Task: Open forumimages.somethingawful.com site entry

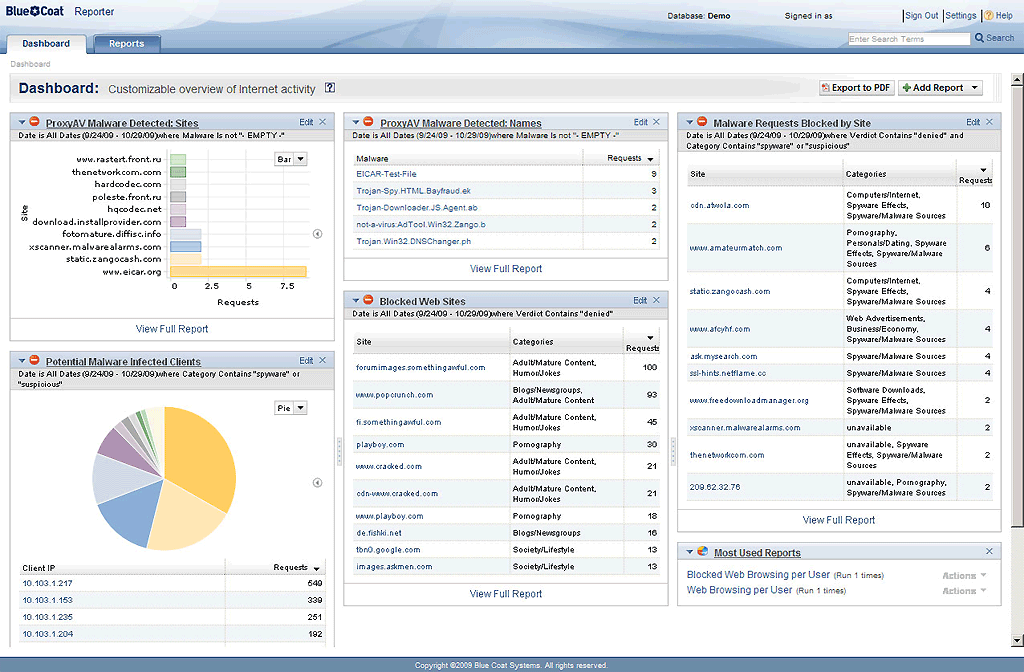Action: [421, 368]
